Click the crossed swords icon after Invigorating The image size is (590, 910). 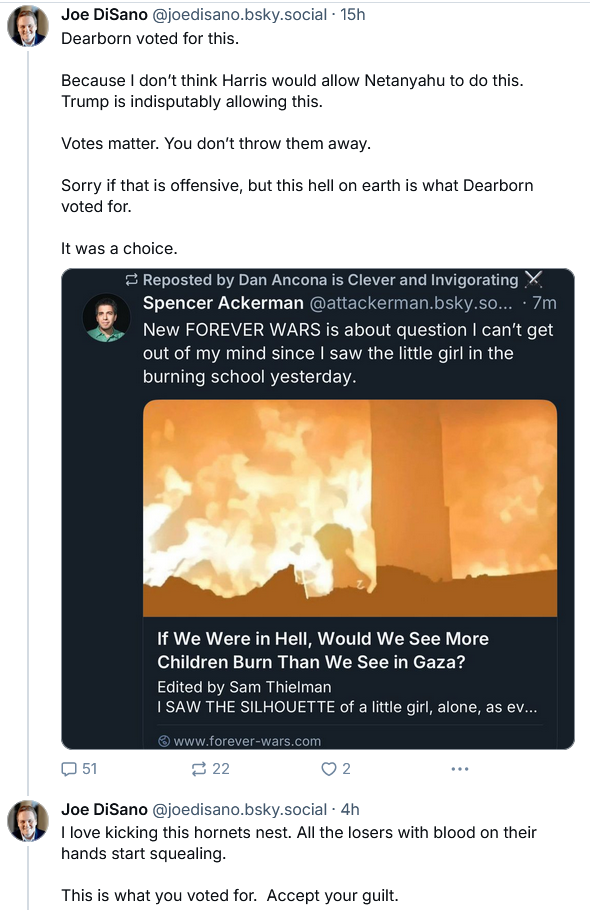pos(533,279)
